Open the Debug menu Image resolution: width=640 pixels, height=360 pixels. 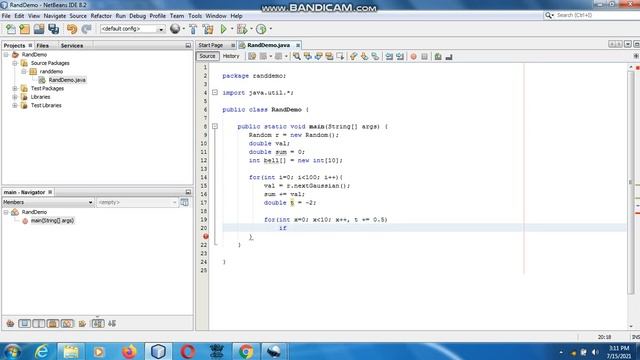tap(137, 16)
